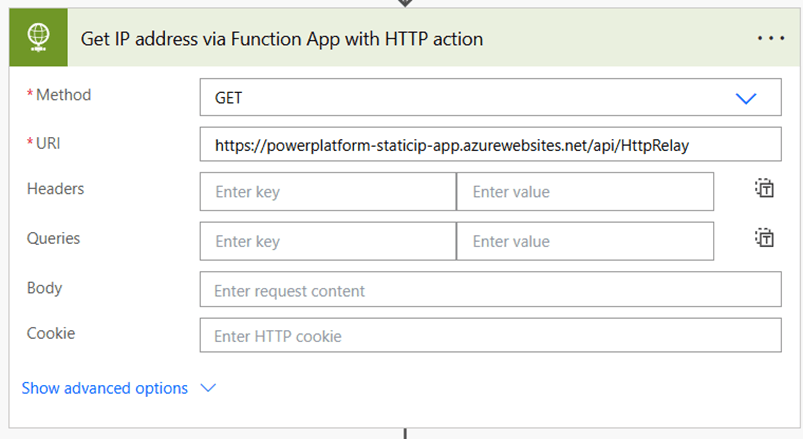This screenshot has width=803, height=439.
Task: Click the green HTTP globe action icon
Action: [x=38, y=39]
